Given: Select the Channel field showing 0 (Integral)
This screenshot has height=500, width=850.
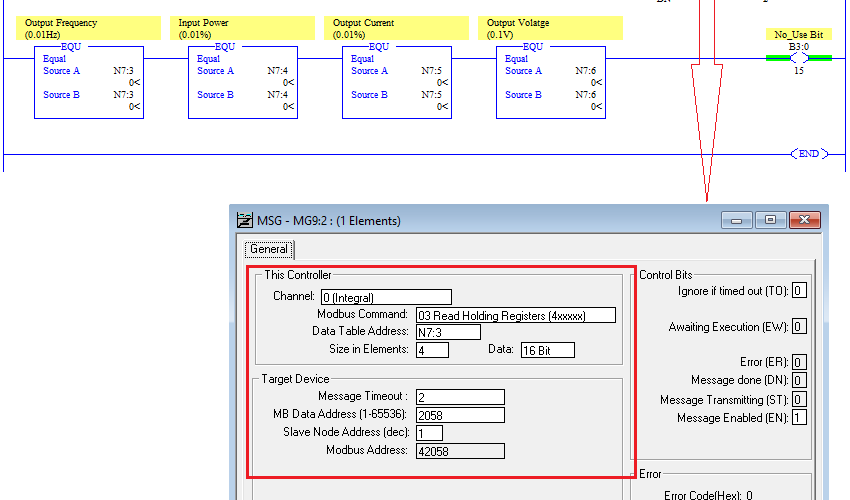Looking at the screenshot, I should click(386, 297).
